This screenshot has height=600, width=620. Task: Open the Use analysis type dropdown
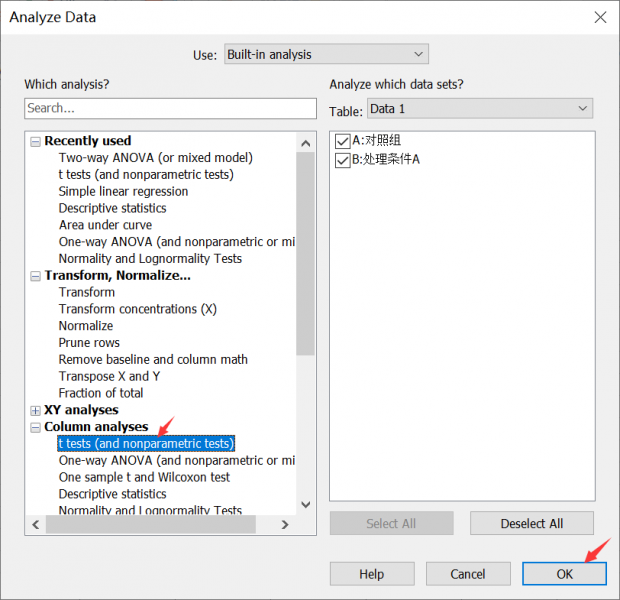325,54
